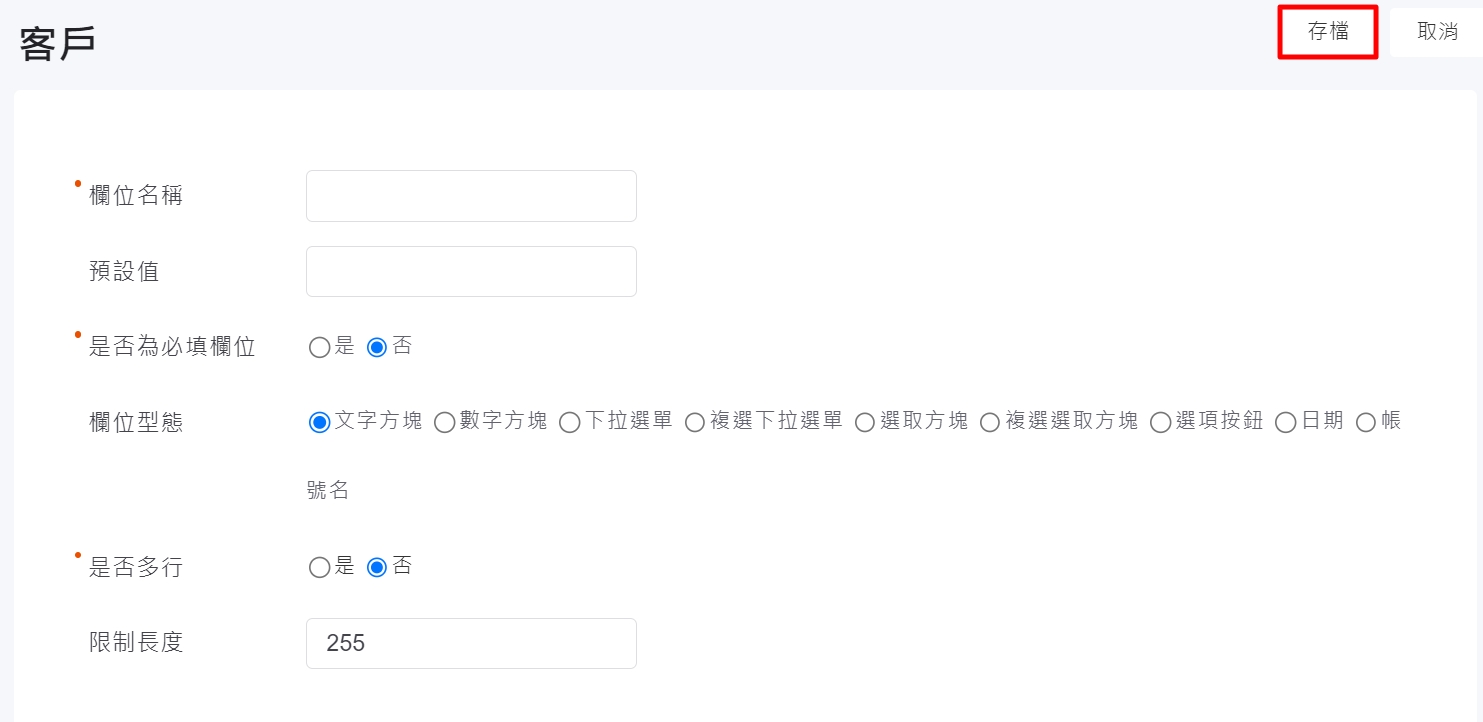
Task: Click into the 預設值 input field
Action: (471, 272)
